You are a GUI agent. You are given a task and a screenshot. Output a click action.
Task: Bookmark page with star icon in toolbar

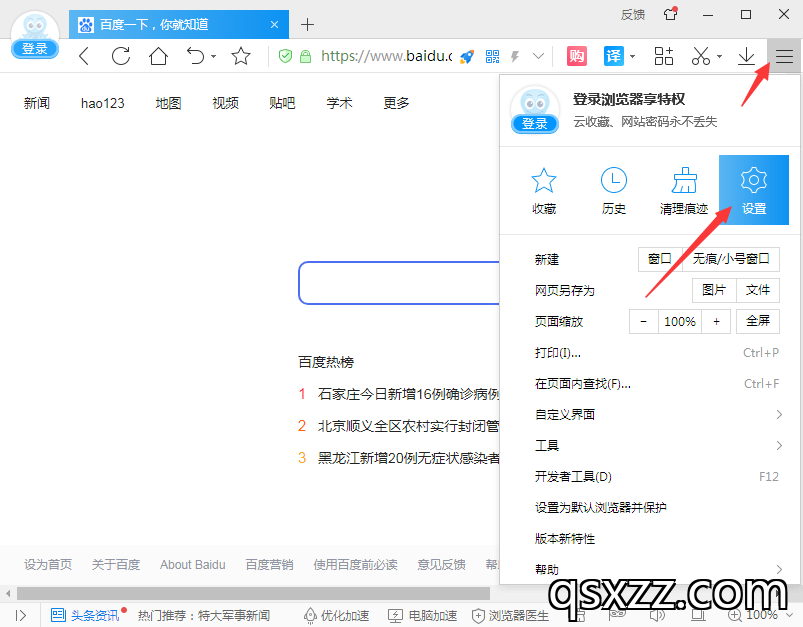click(241, 56)
